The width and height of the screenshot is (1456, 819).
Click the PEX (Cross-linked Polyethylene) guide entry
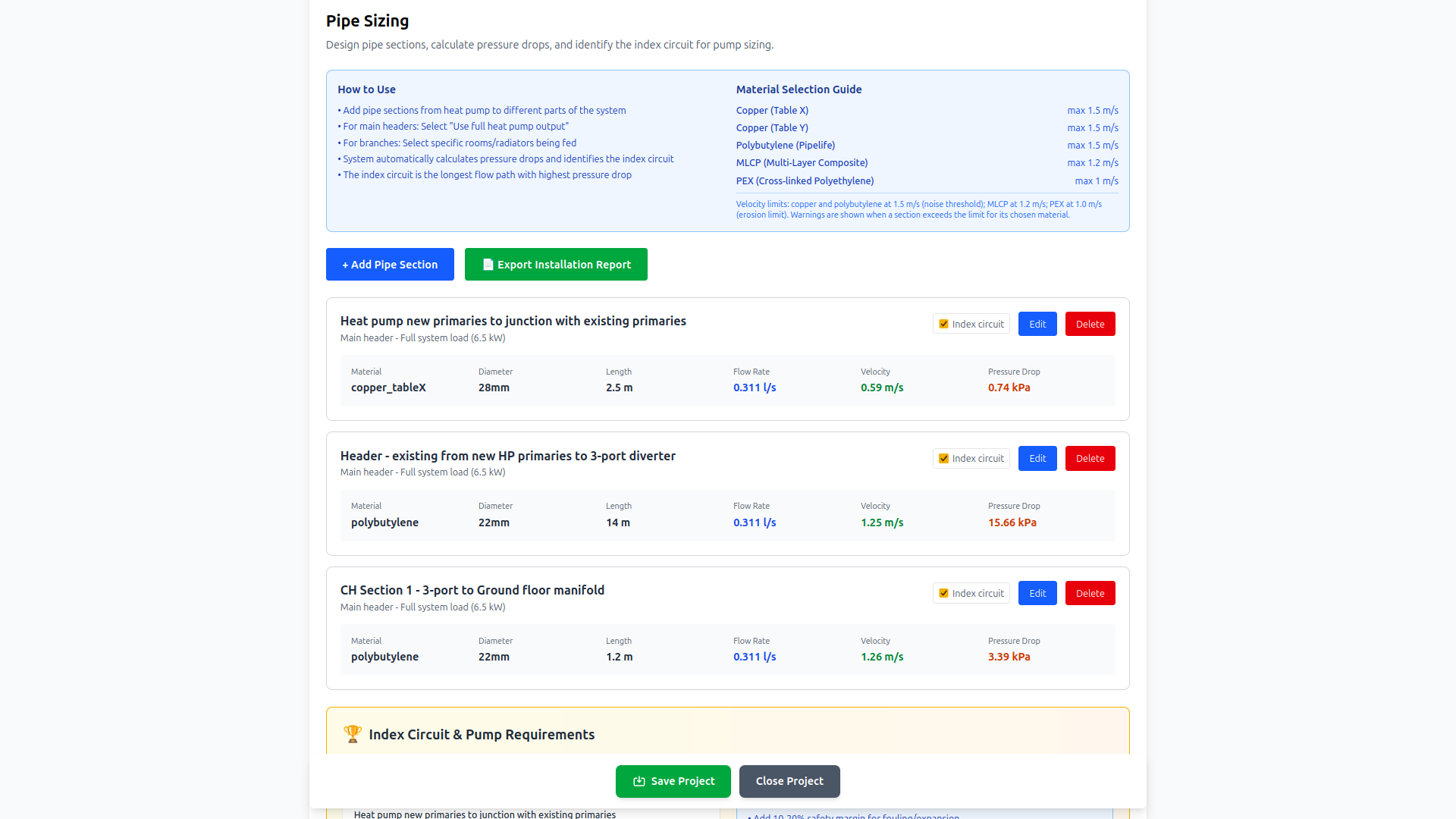805,180
